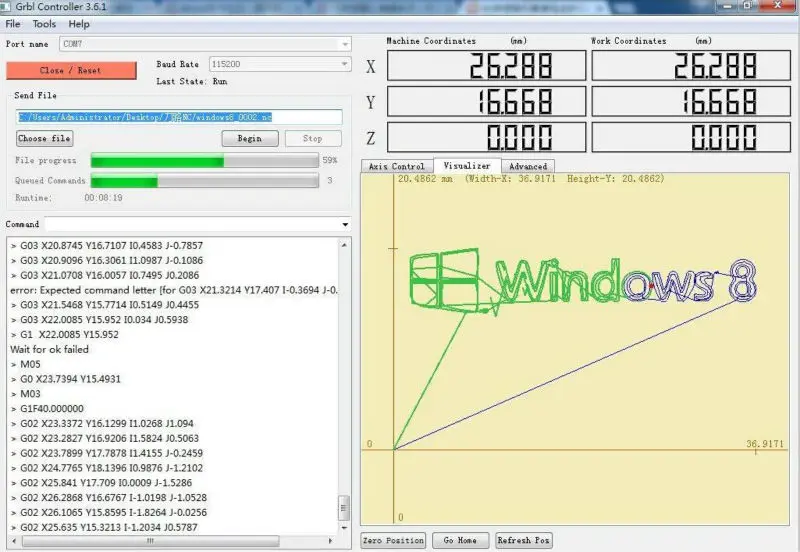Click the 59% file progress label
This screenshot has height=552, width=800.
(330, 160)
